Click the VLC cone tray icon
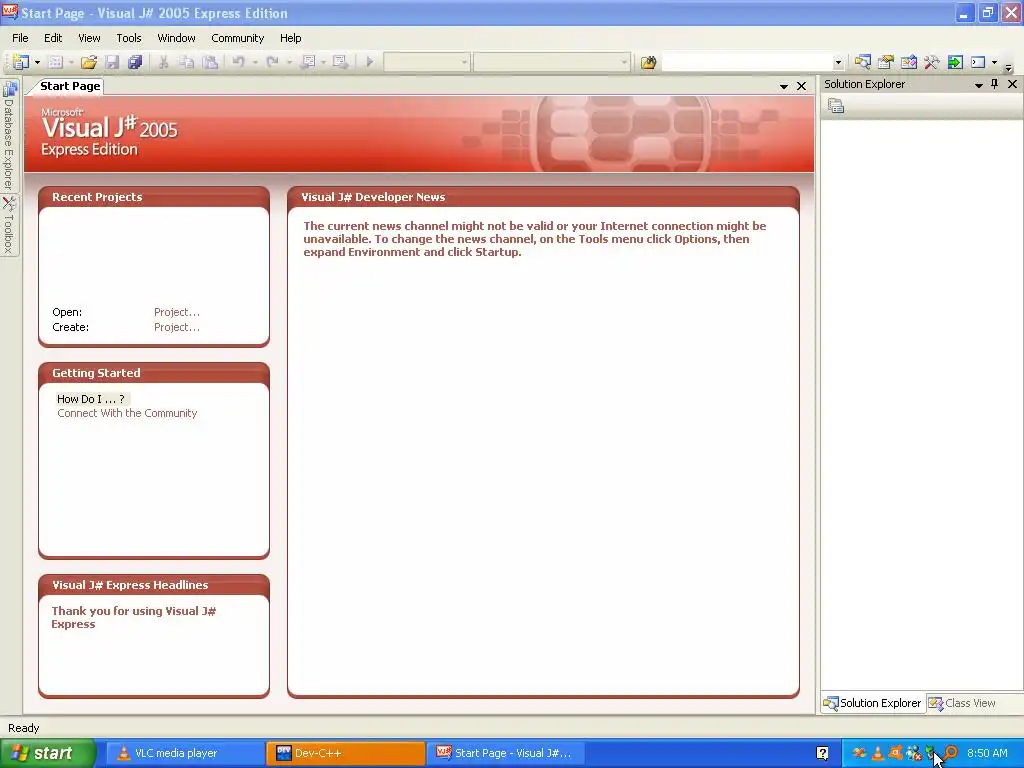 [x=878, y=753]
